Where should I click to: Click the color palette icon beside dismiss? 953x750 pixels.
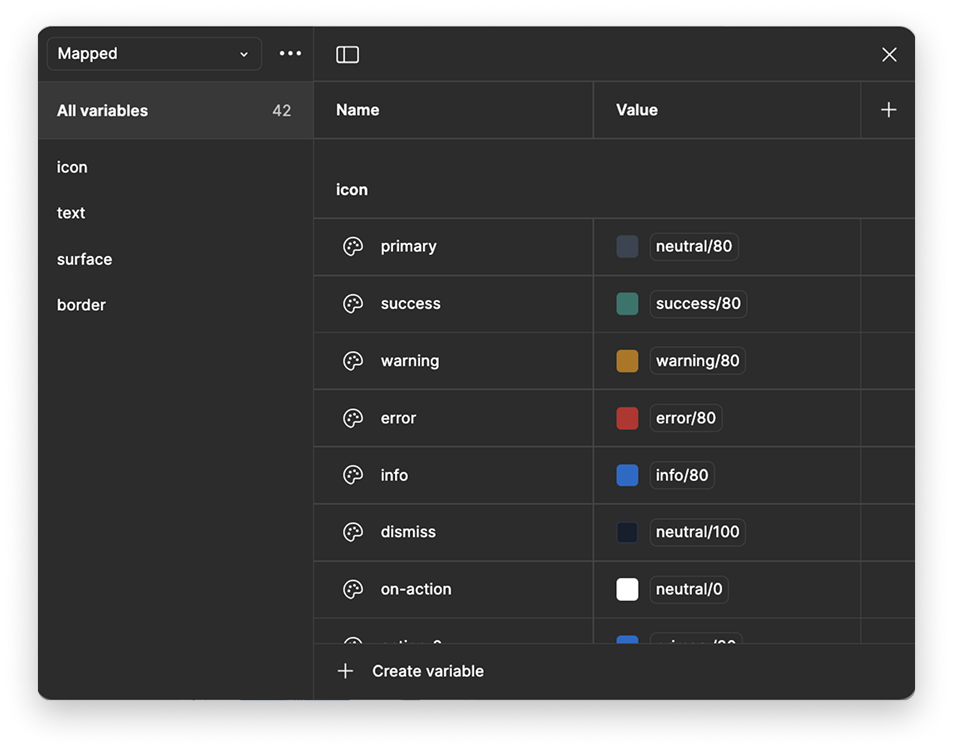[x=353, y=532]
